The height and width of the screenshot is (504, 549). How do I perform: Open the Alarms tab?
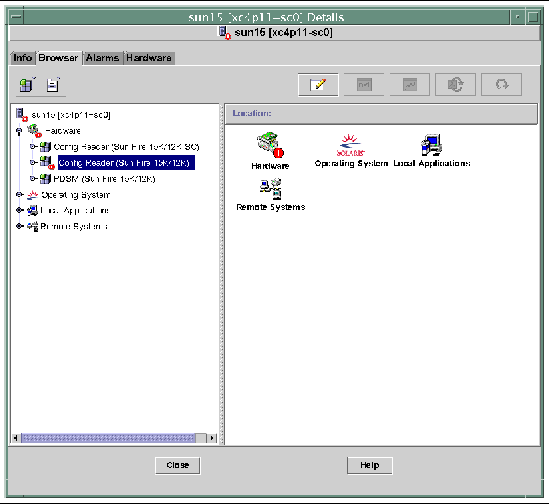103,58
